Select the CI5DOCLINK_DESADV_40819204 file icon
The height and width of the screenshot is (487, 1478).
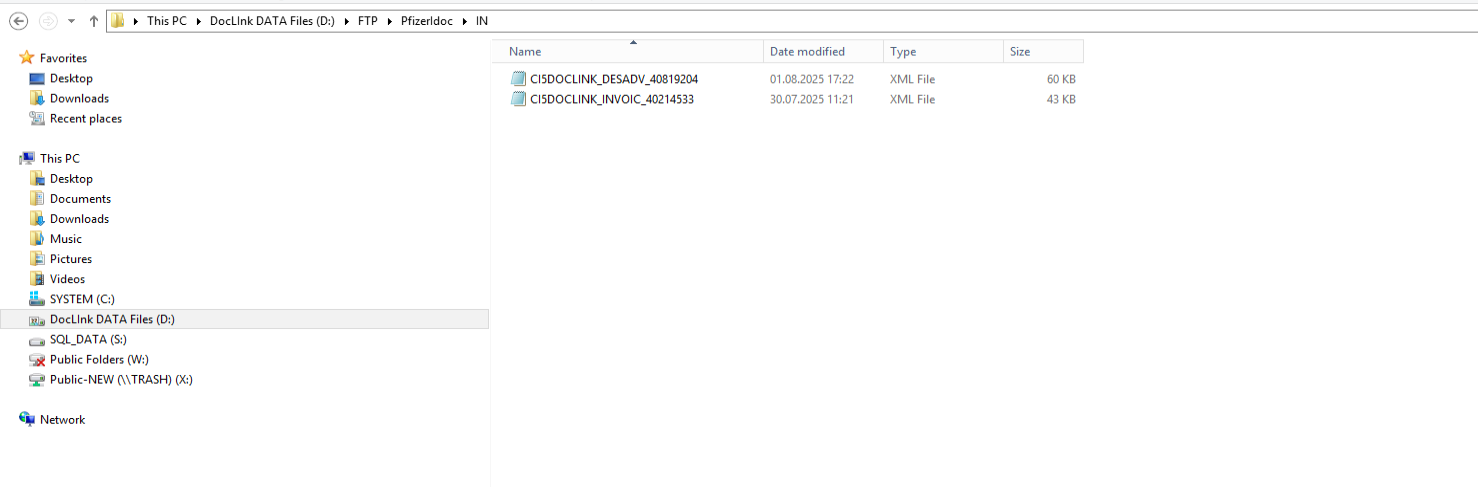tap(518, 79)
